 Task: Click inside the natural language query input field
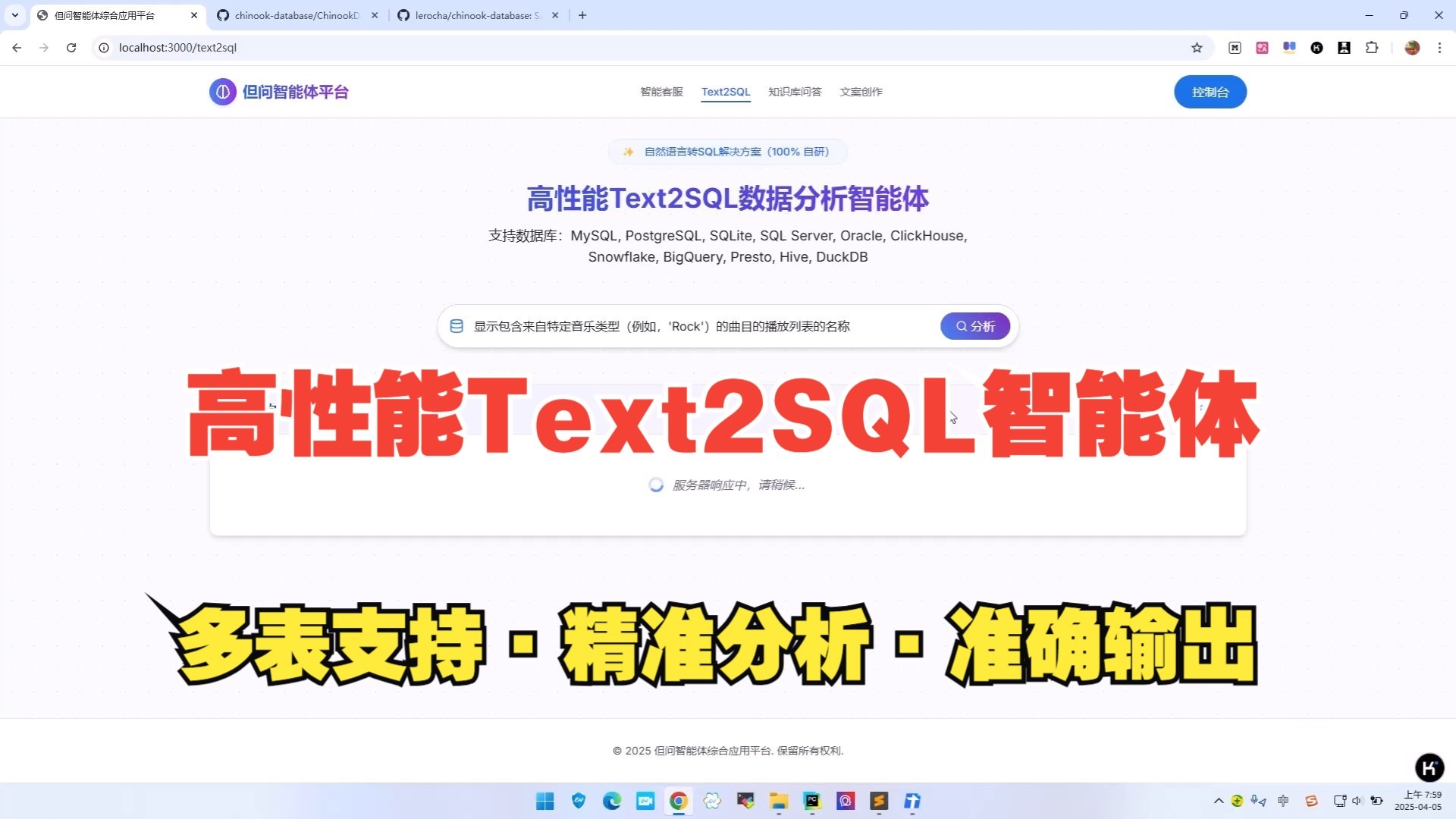point(682,325)
